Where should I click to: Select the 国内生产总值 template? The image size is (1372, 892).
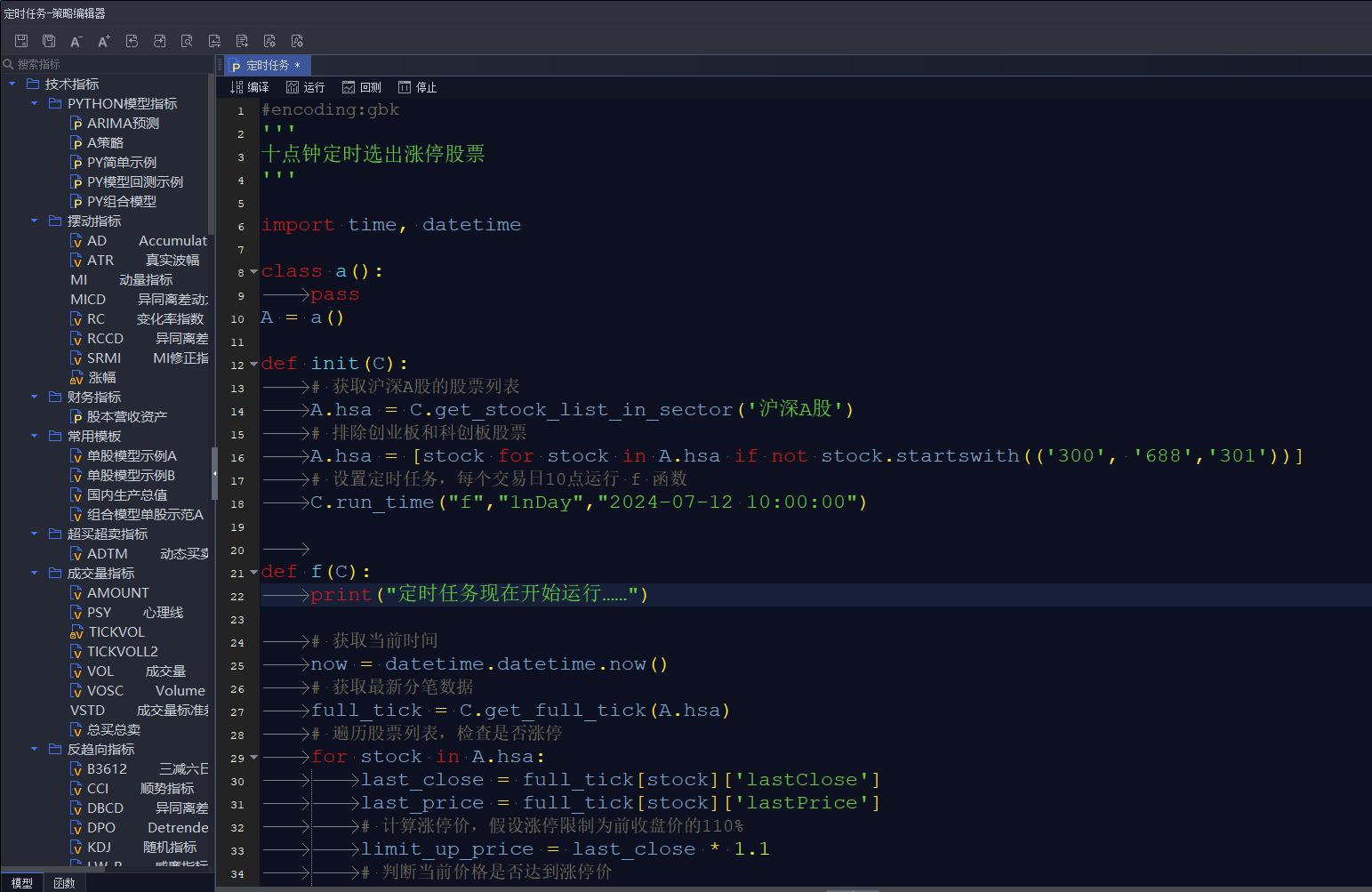(x=119, y=494)
